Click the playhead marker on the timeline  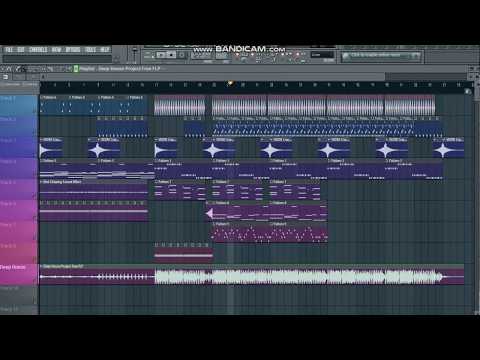230,83
